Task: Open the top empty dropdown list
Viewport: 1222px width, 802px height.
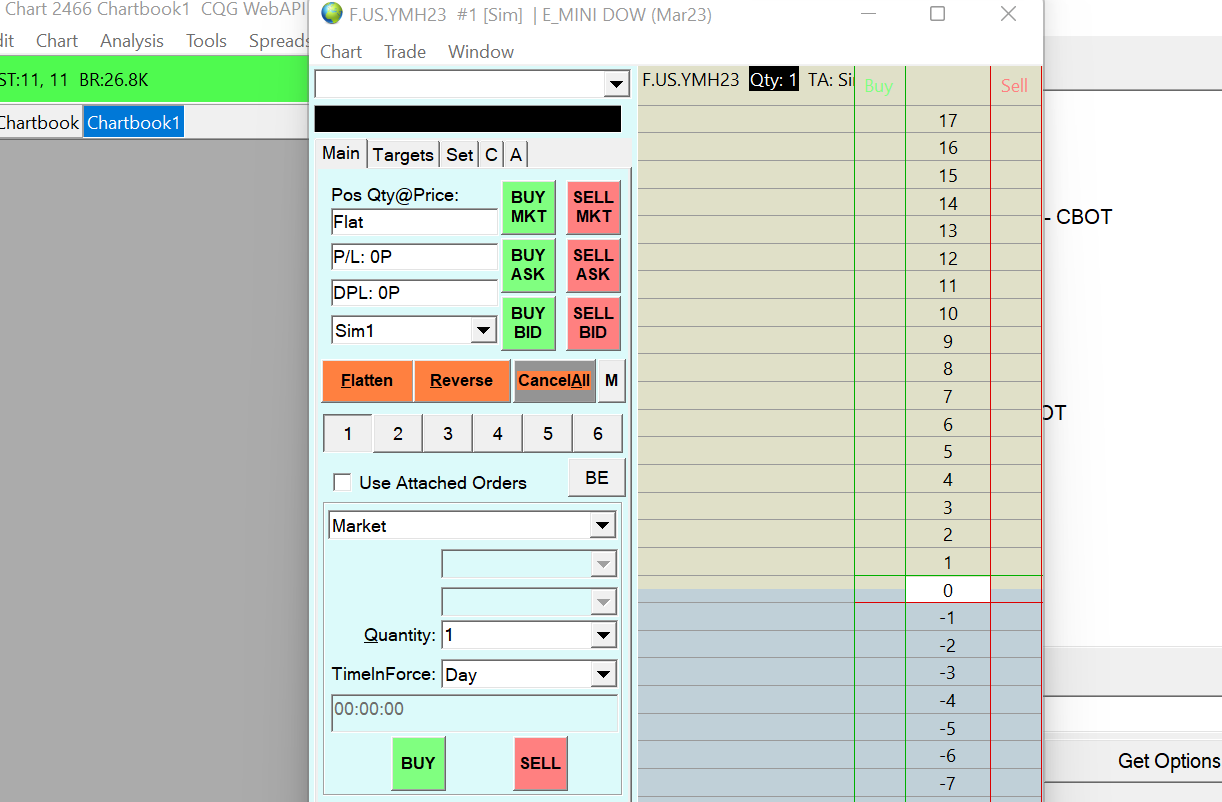Action: (616, 85)
